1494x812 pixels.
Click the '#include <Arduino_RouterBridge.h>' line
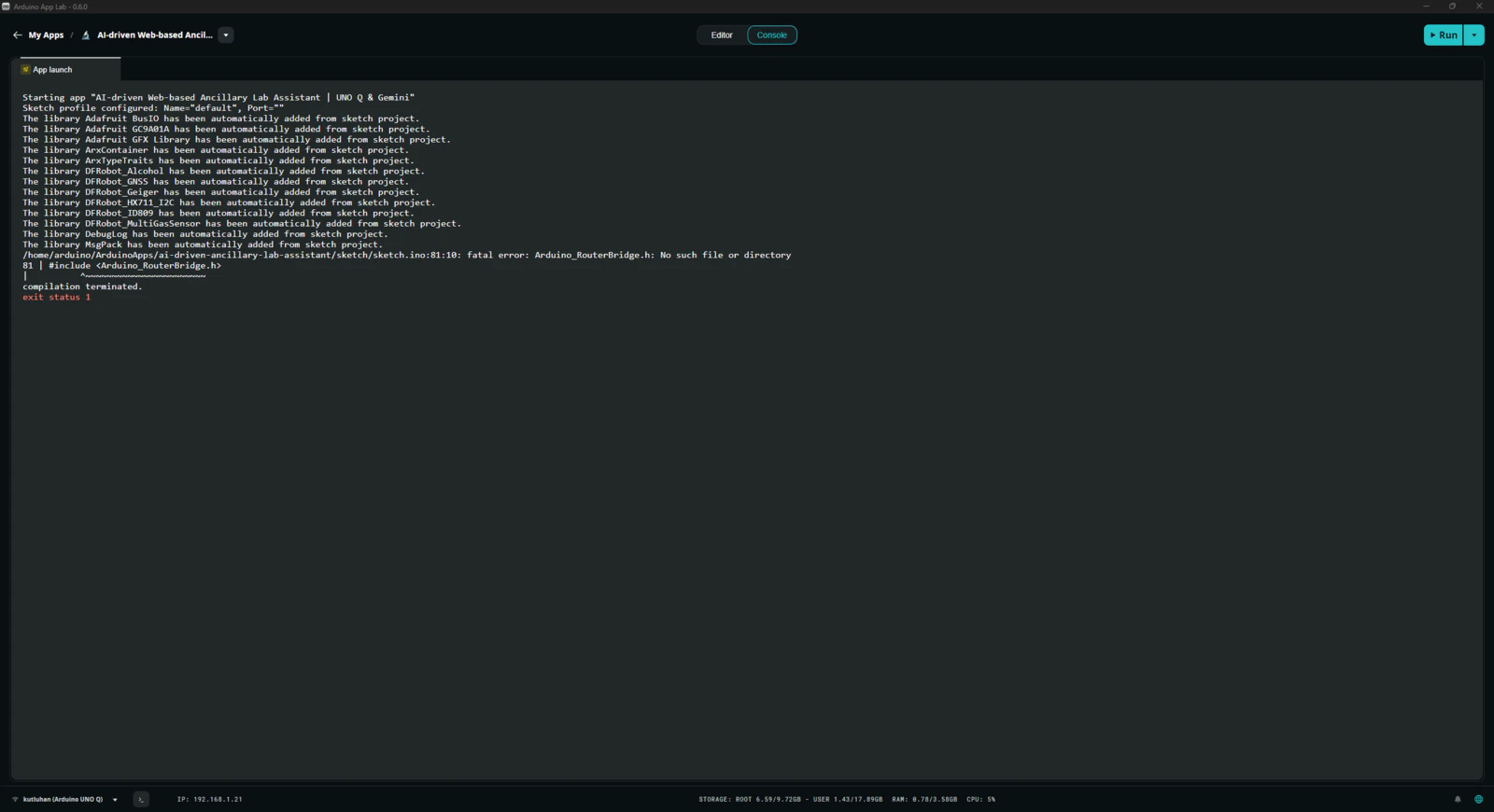click(122, 266)
